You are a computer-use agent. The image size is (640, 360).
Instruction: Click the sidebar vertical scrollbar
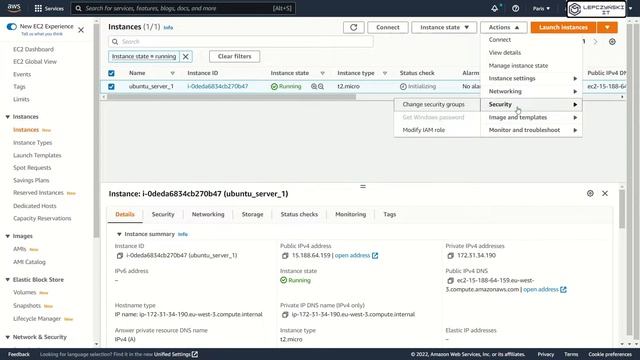pyautogui.click(x=96, y=131)
